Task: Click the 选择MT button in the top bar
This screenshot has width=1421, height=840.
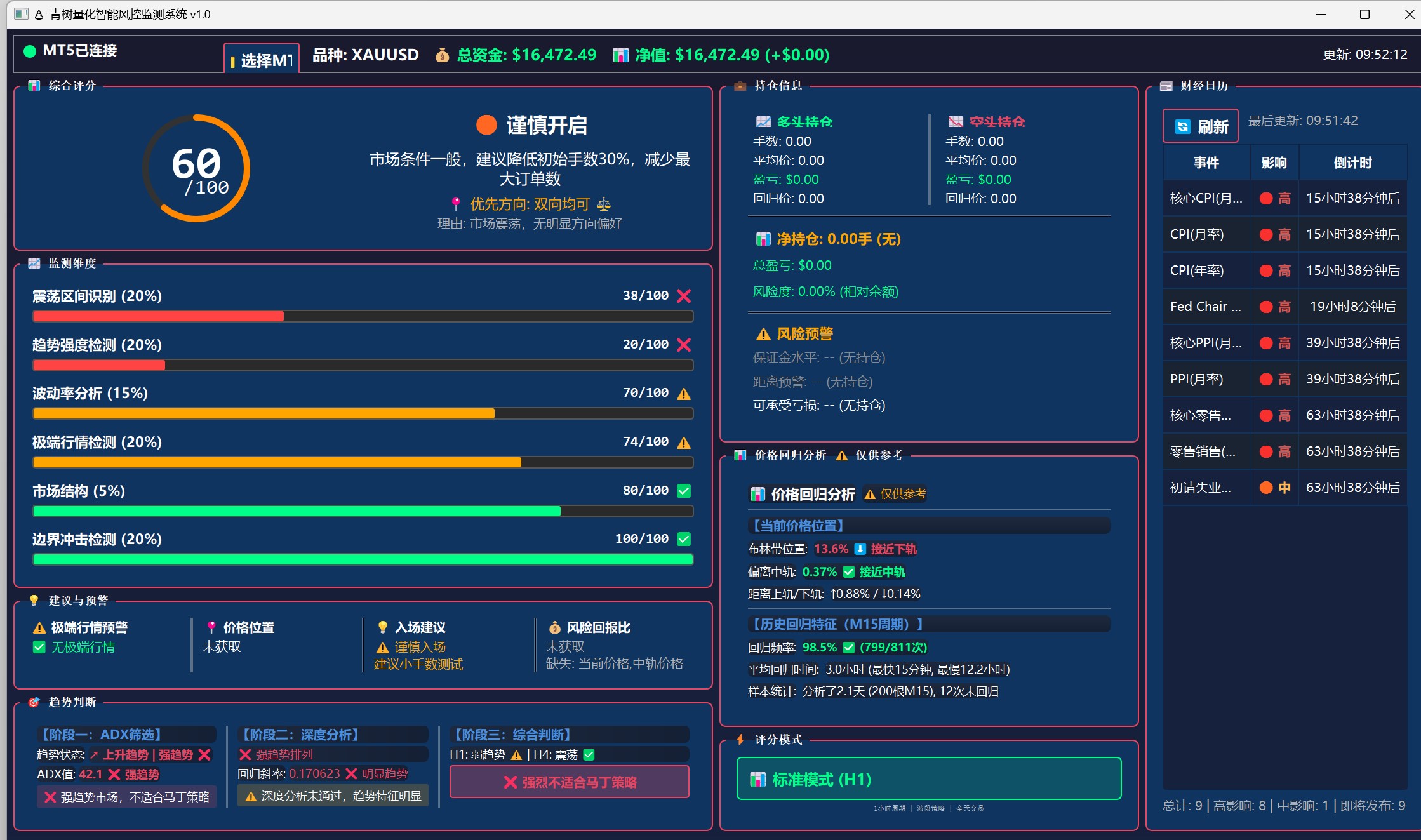Action: click(262, 59)
